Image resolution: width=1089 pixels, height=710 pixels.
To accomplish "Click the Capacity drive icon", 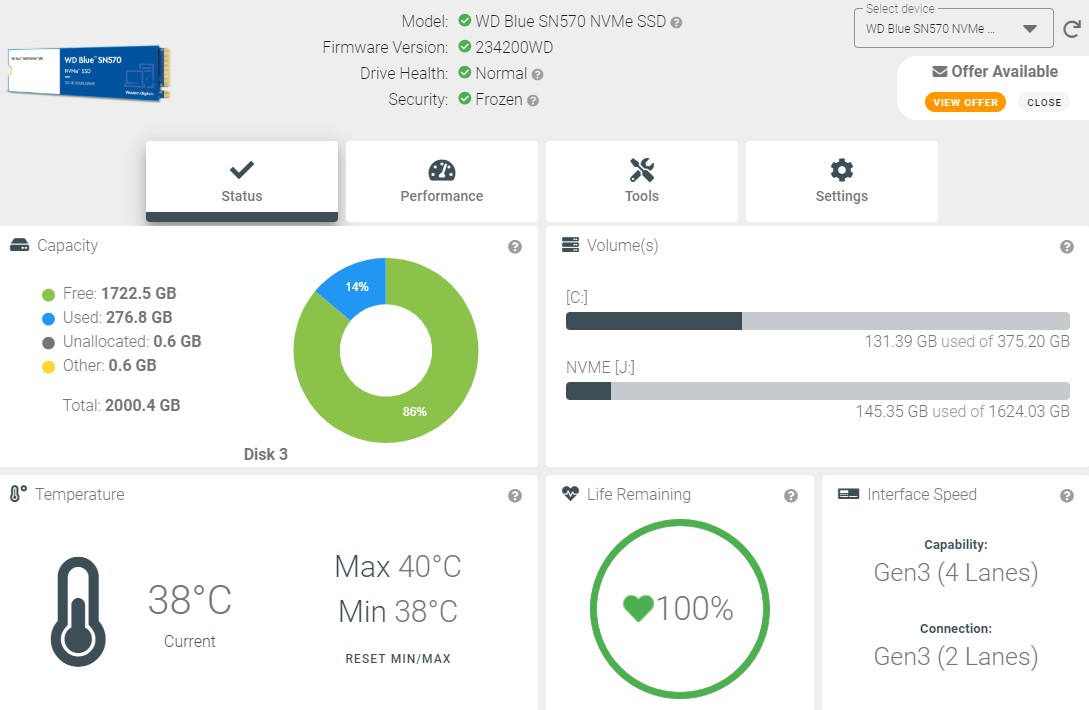I will tap(19, 245).
